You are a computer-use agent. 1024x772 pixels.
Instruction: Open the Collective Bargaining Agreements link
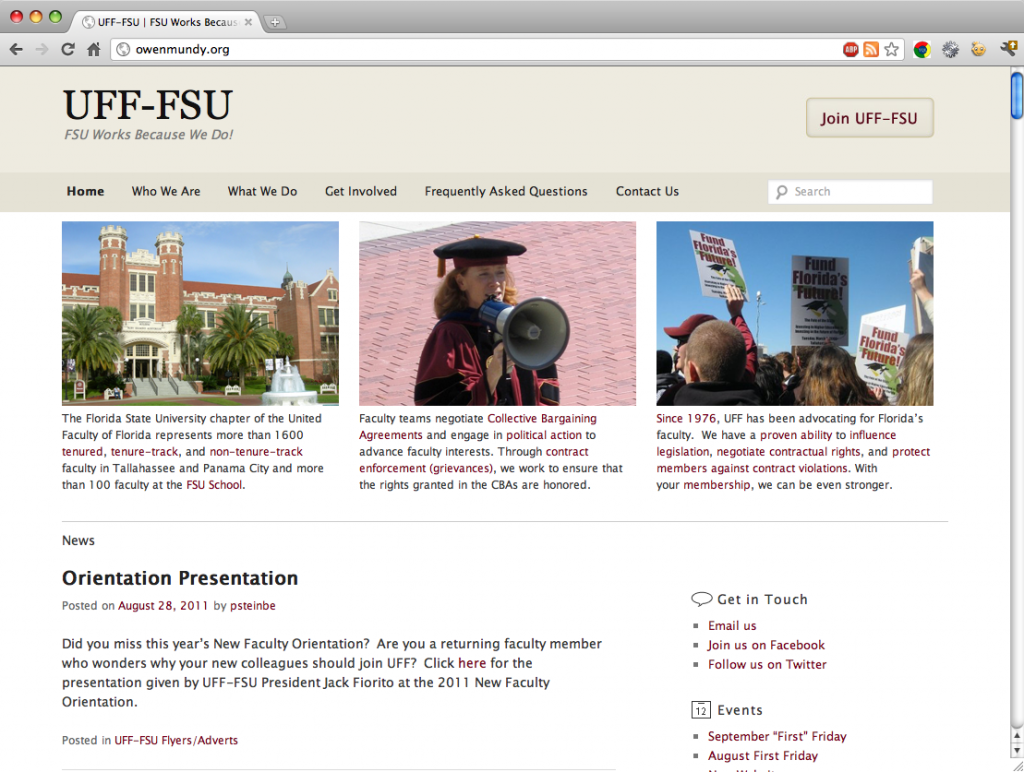(x=542, y=419)
